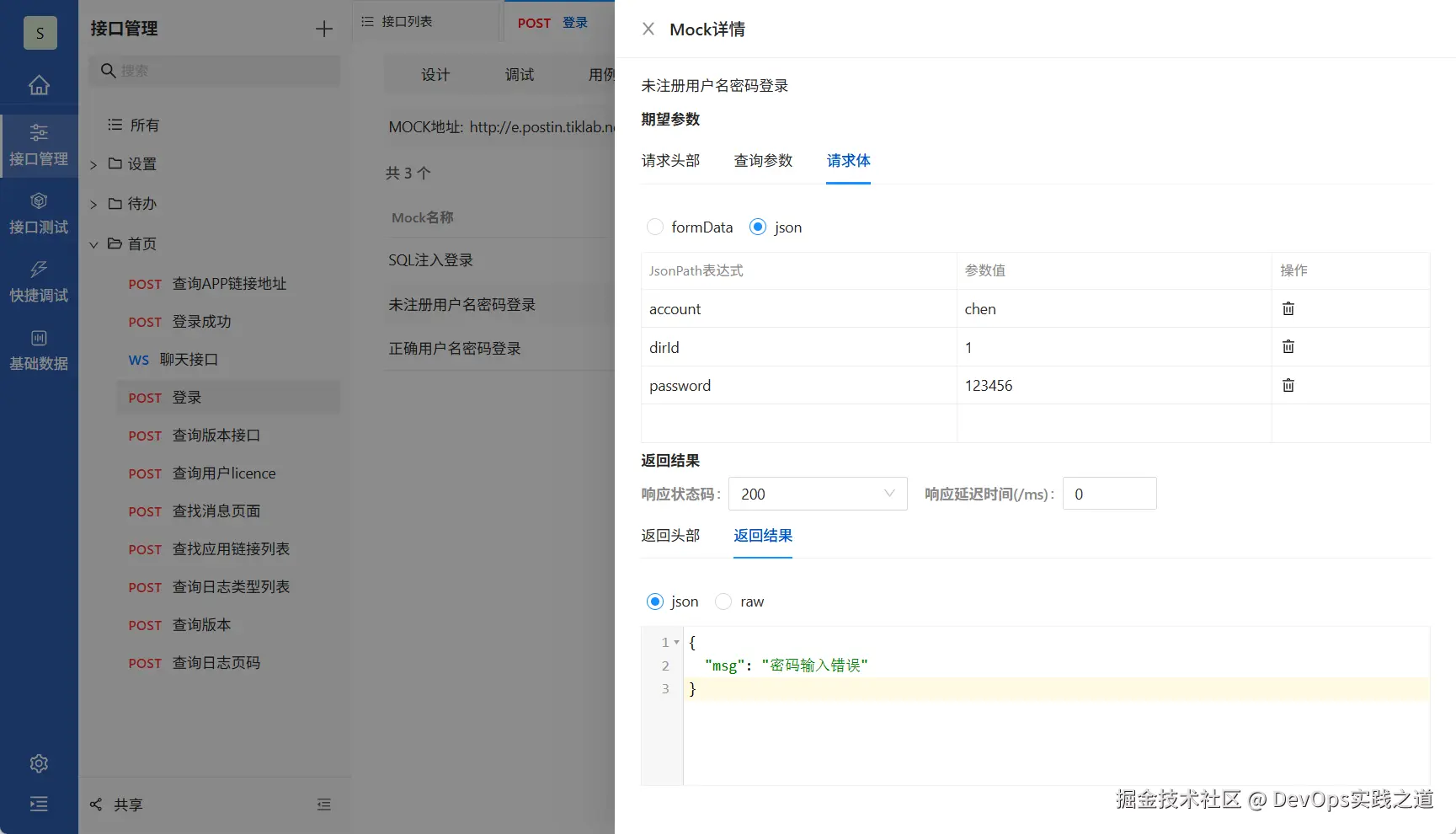Expand the 设置 folder
1456x834 pixels.
tap(93, 164)
